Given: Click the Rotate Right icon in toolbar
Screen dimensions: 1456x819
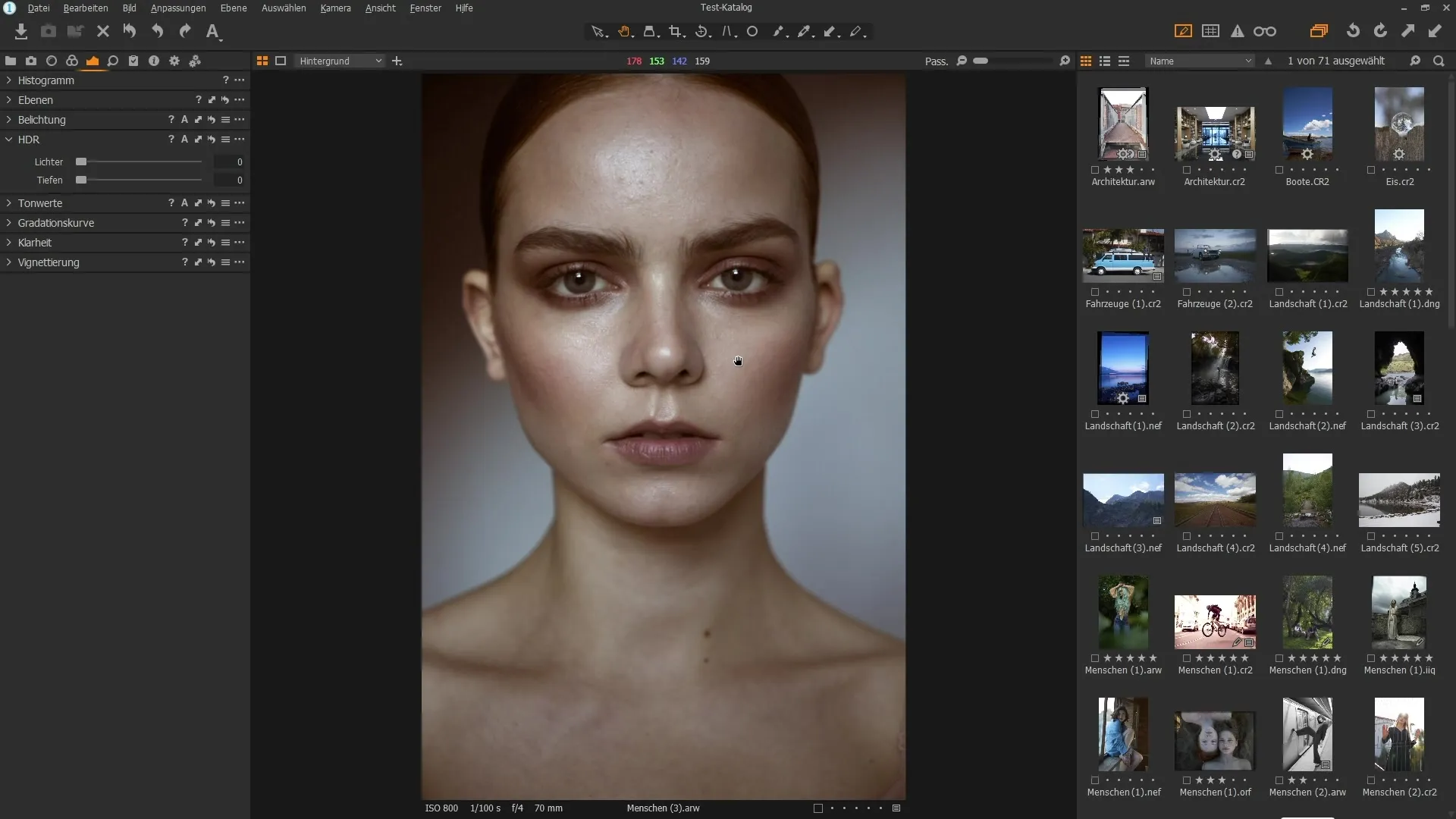Looking at the screenshot, I should coord(1380,31).
